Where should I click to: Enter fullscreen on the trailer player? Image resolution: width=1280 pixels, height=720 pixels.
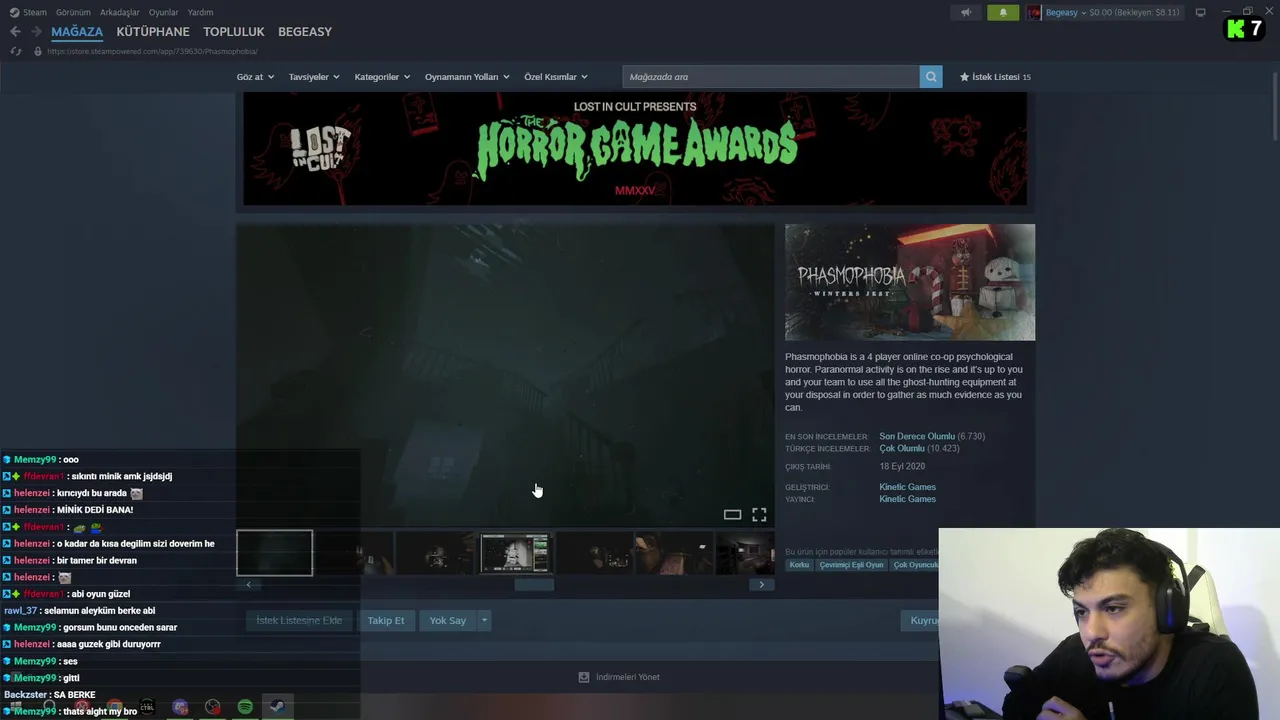point(759,514)
